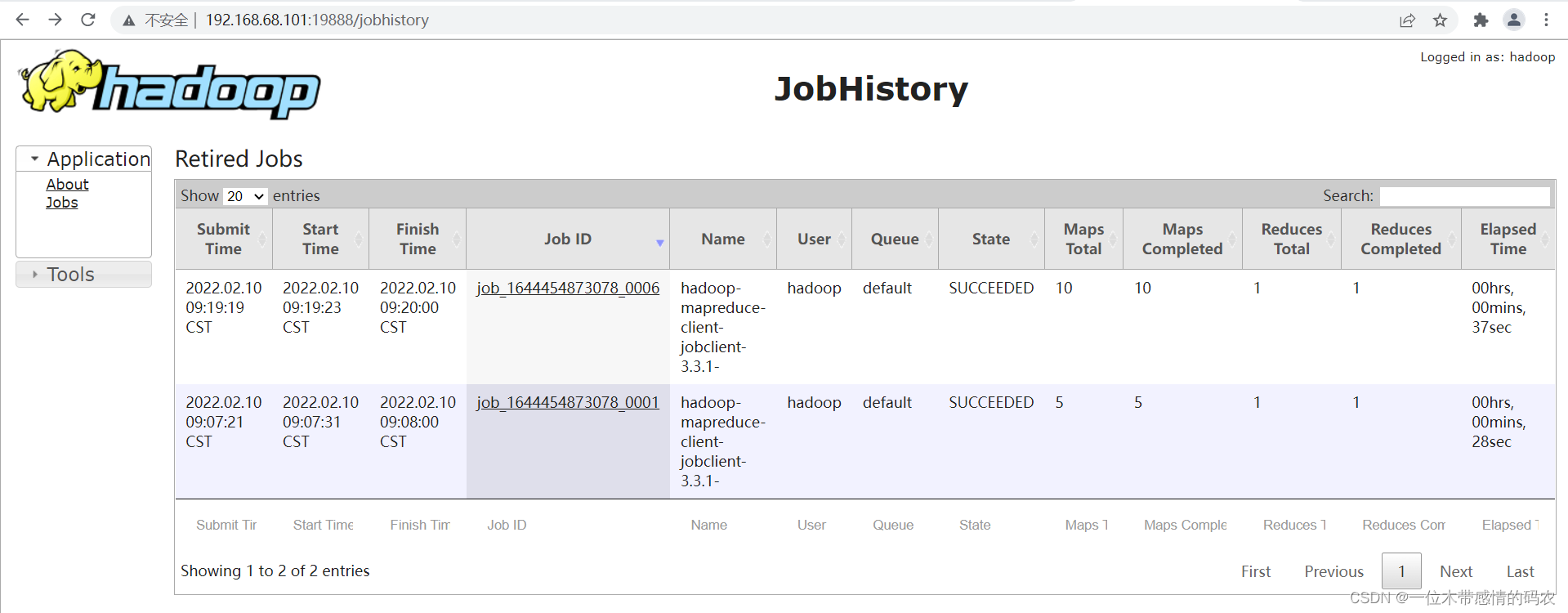Open the About link in sidebar
The height and width of the screenshot is (613, 1568).
(x=67, y=185)
